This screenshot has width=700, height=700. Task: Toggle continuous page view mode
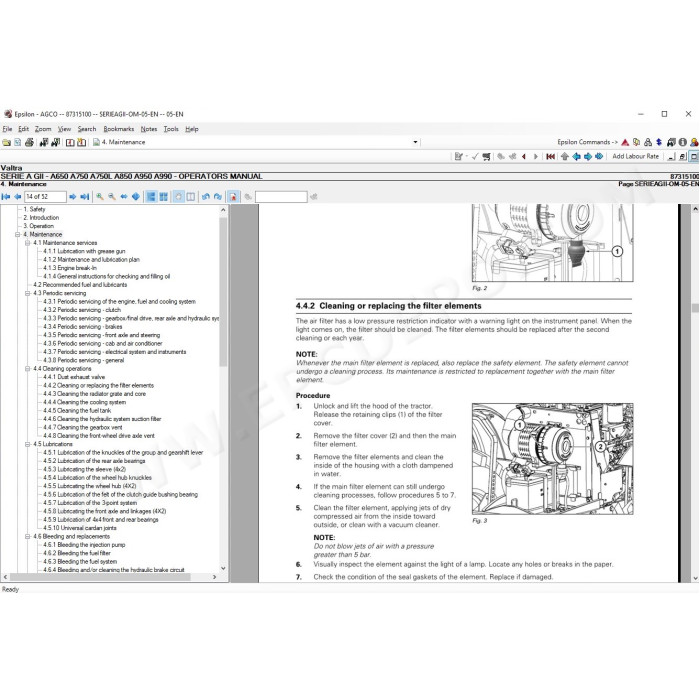pos(151,197)
